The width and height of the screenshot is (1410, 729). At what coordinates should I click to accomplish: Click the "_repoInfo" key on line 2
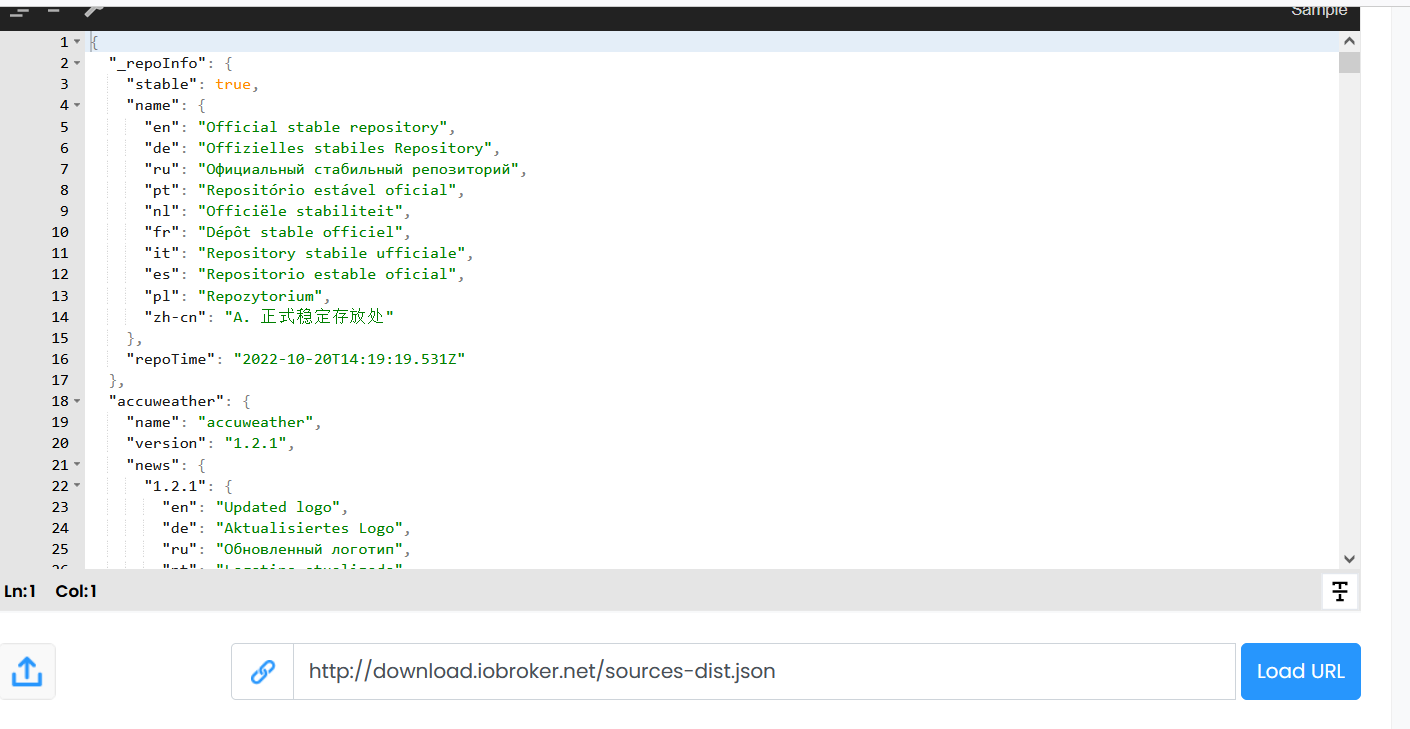[x=157, y=63]
